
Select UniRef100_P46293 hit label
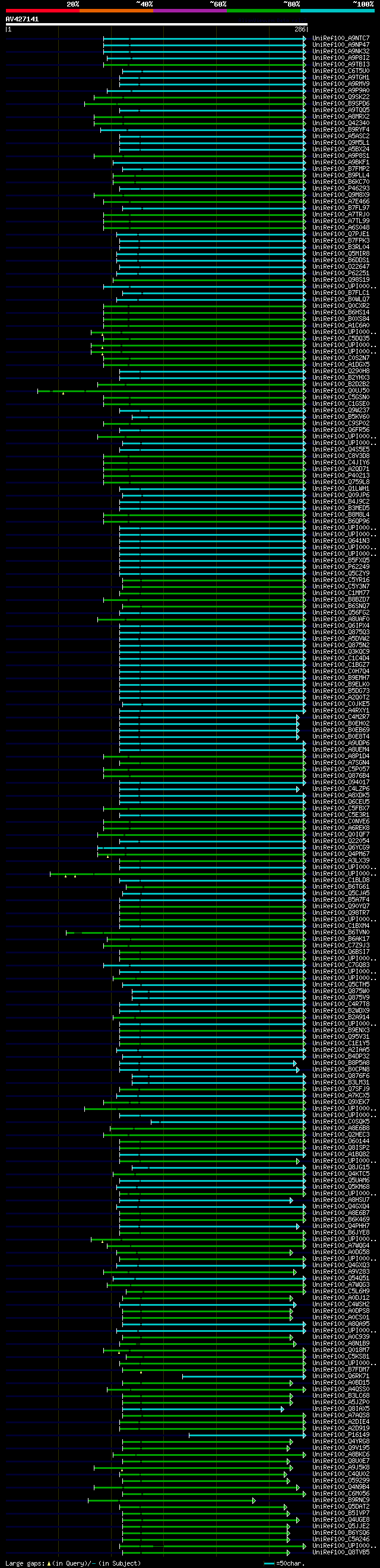point(341,189)
